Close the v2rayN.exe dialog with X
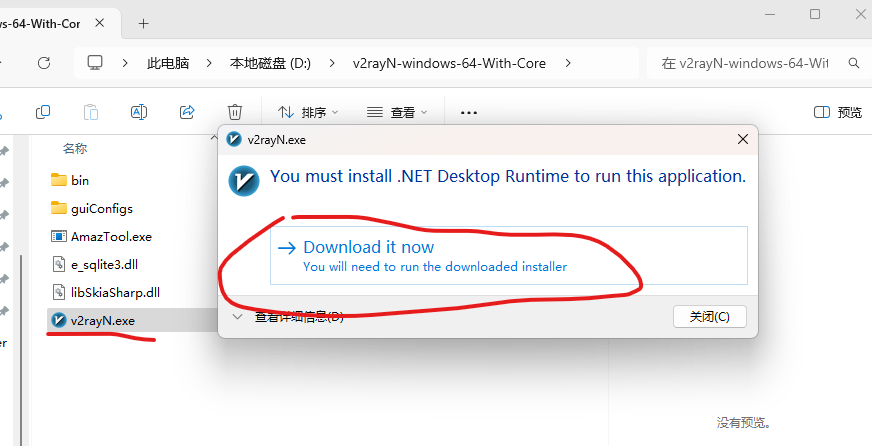This screenshot has width=872, height=446. click(742, 140)
